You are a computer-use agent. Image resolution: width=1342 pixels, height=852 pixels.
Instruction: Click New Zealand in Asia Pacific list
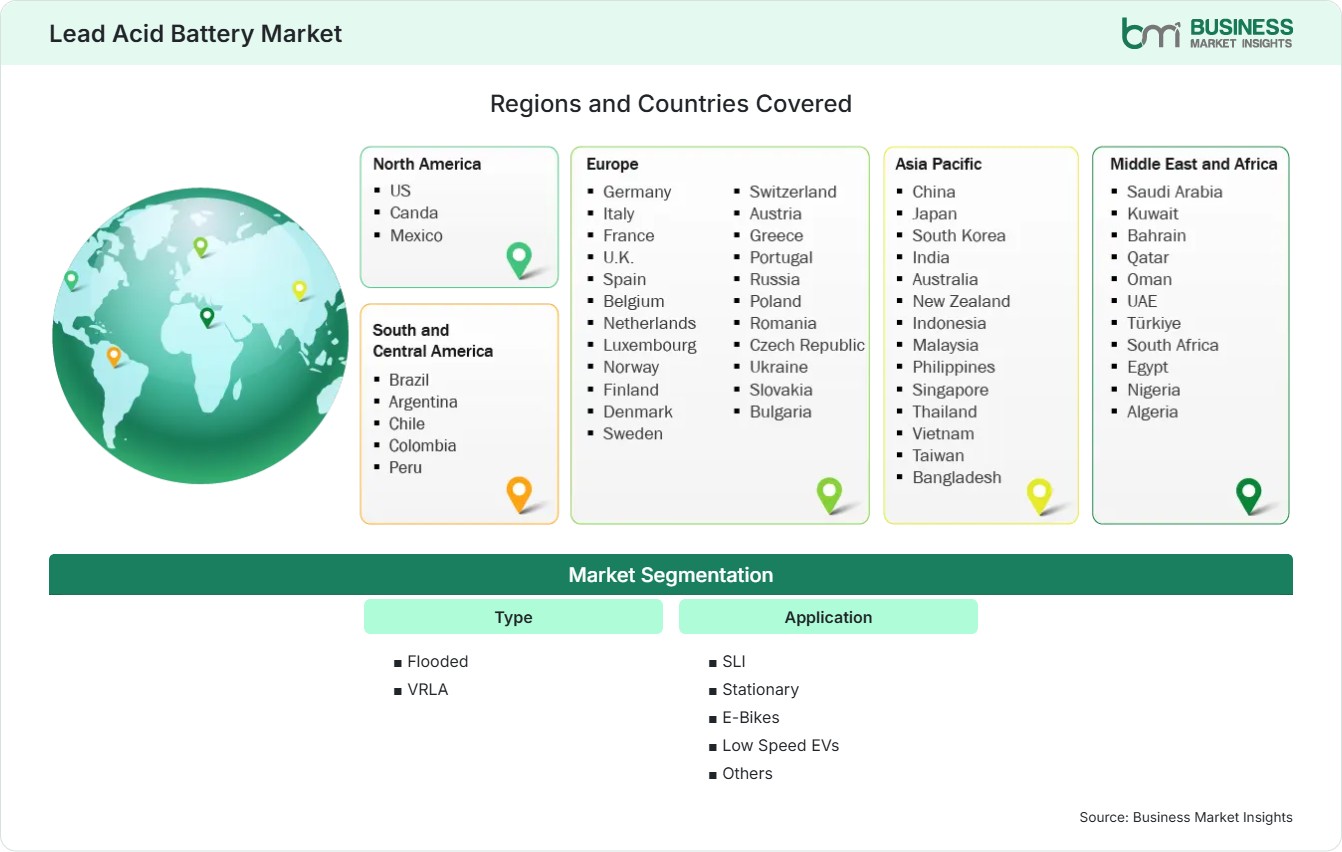tap(961, 302)
